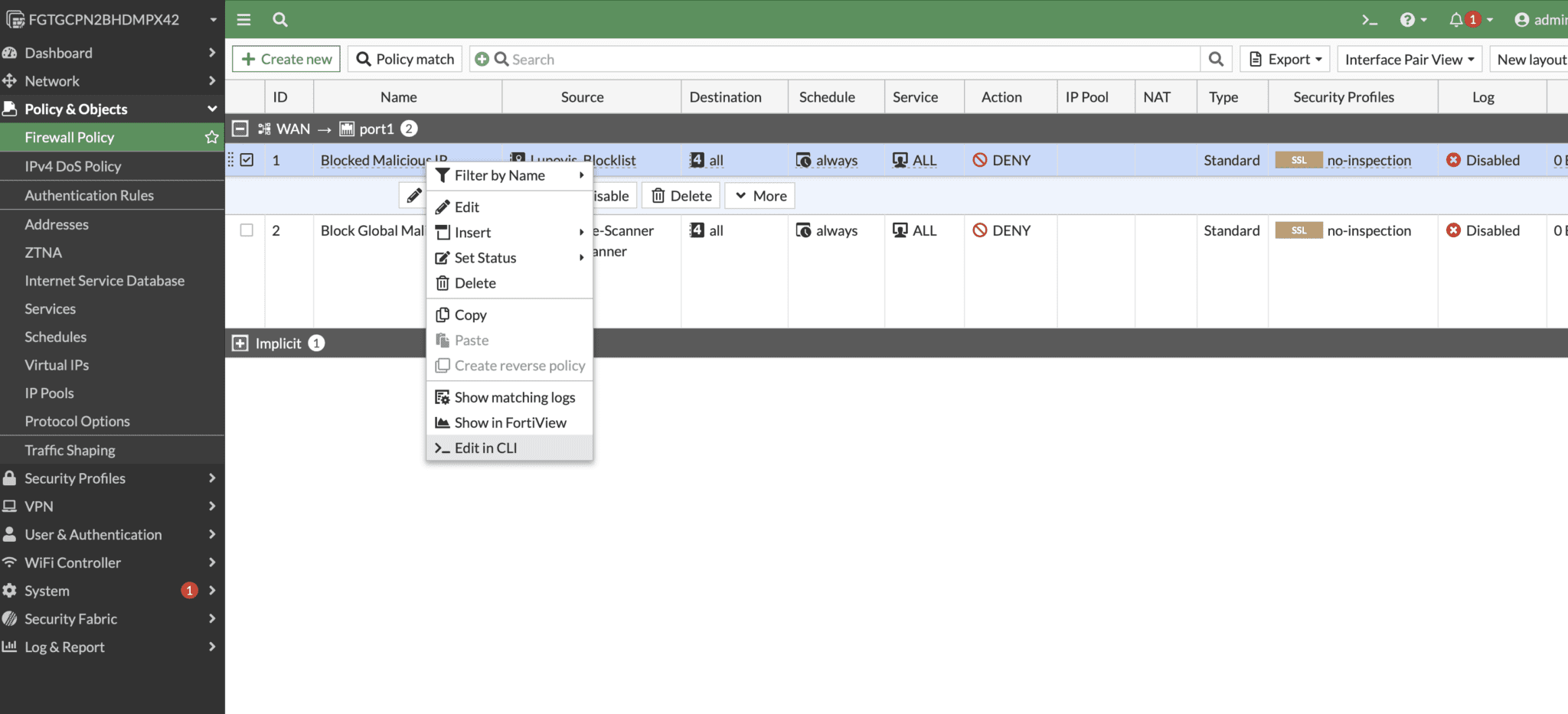The width and height of the screenshot is (1568, 714).
Task: Check the policy 2 row checkbox
Action: click(x=247, y=230)
